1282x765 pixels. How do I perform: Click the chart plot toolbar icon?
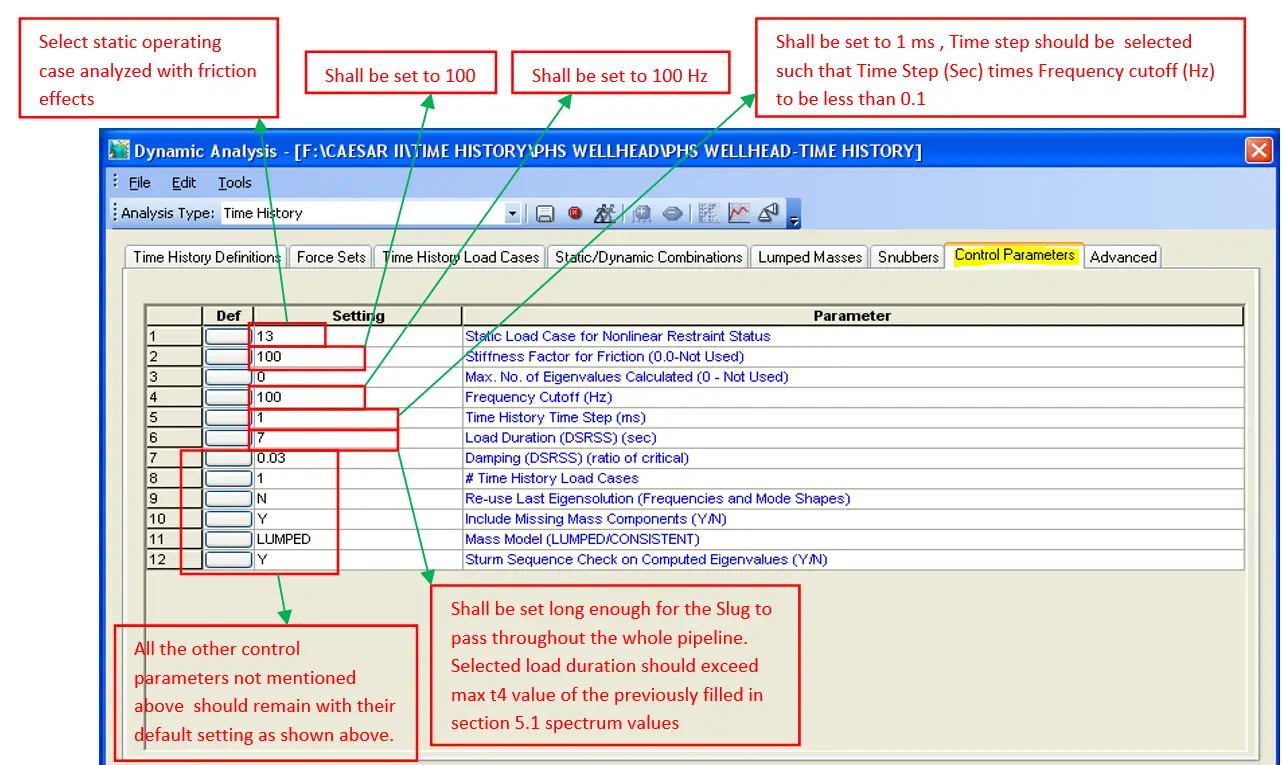739,213
